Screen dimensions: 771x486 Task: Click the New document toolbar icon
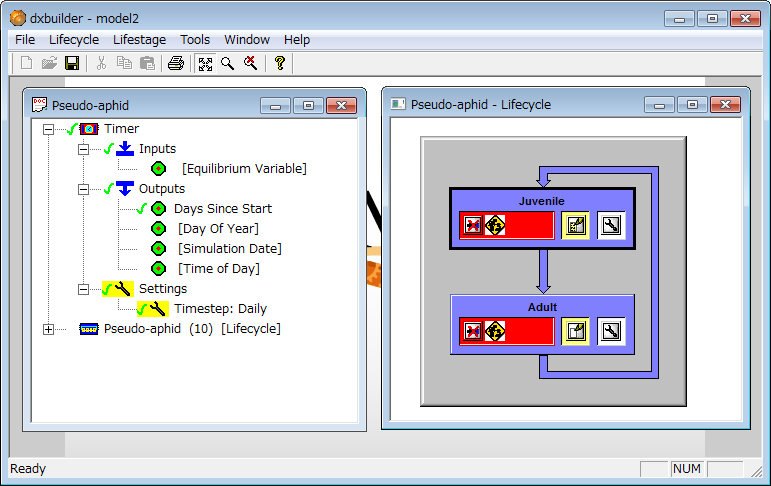click(26, 63)
